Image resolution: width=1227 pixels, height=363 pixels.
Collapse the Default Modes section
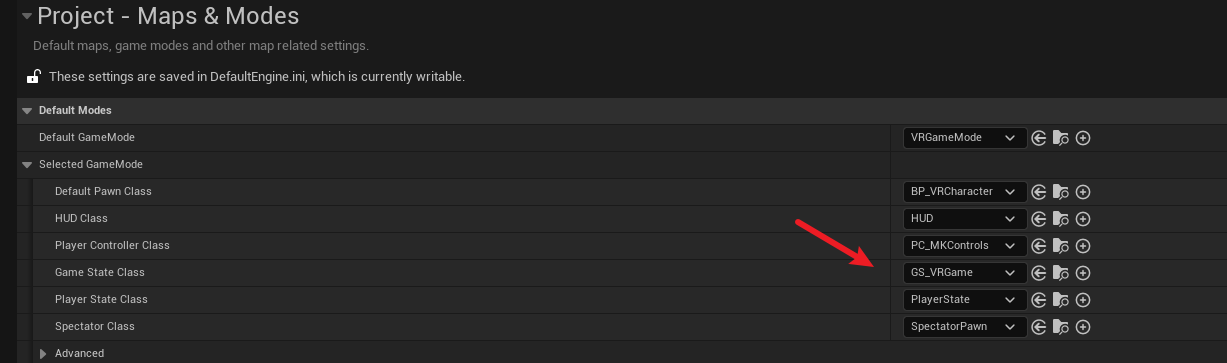27,111
